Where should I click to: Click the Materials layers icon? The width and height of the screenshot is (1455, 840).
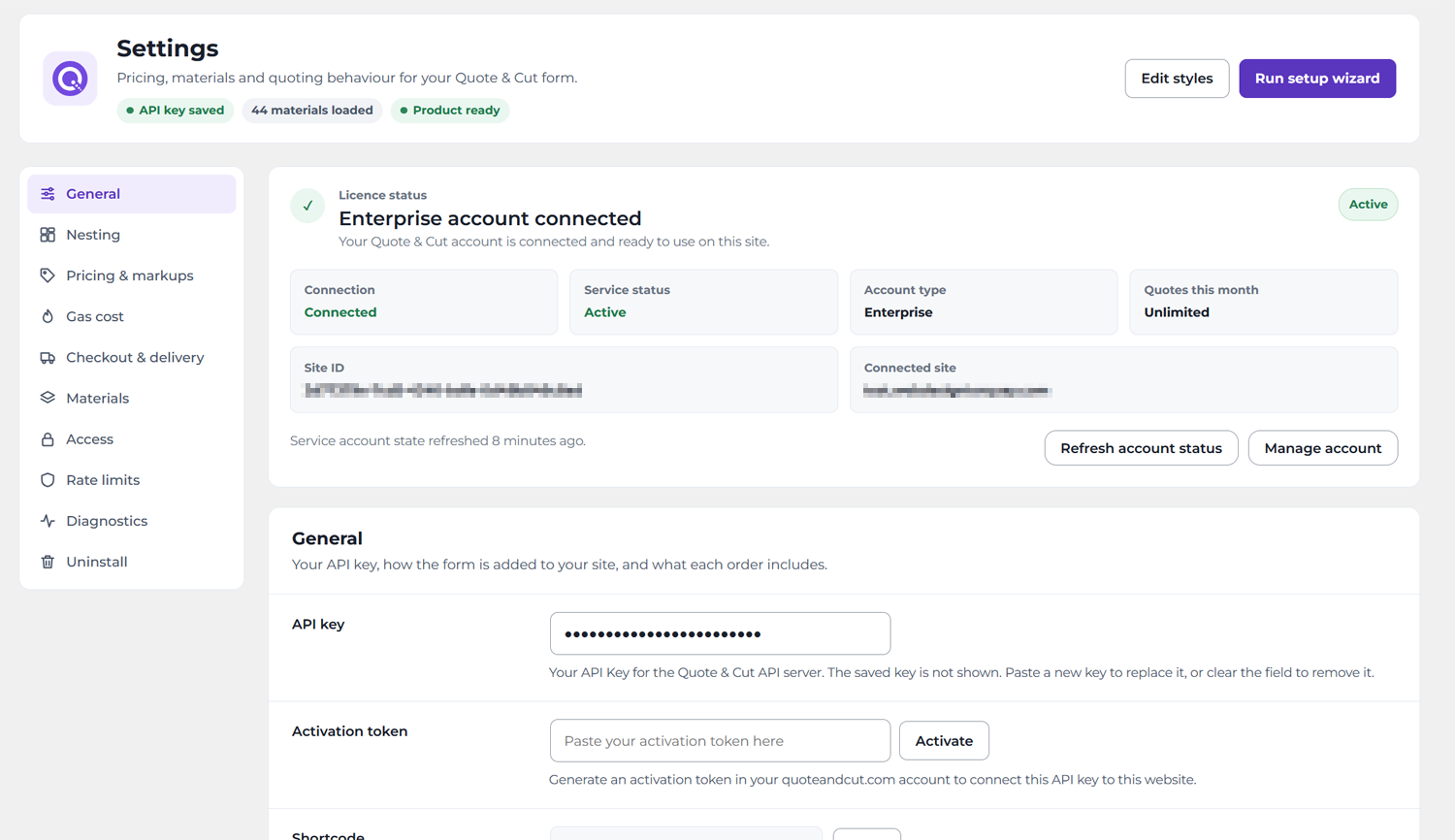[48, 398]
